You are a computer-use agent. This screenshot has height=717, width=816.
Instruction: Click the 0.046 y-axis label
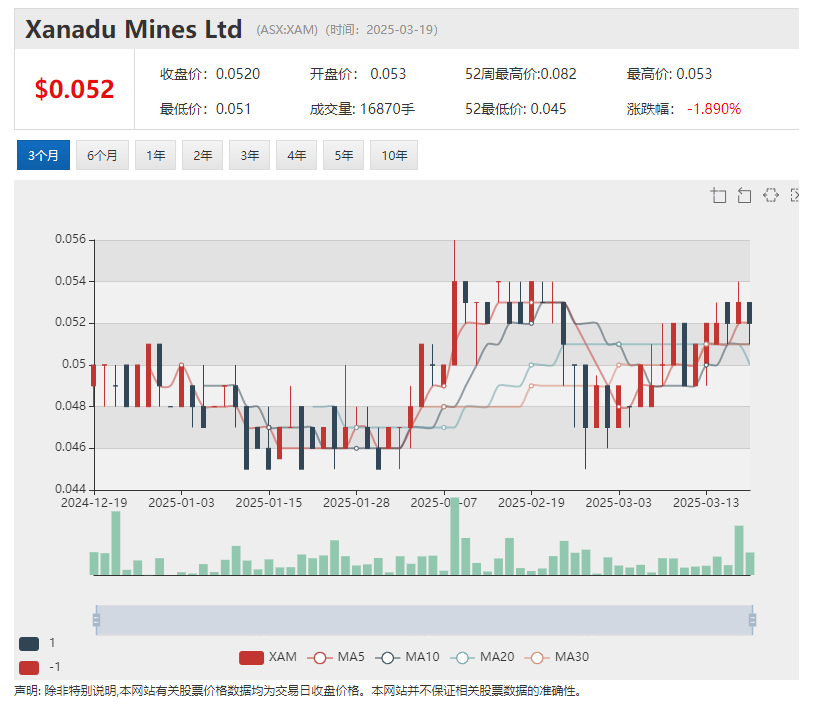pyautogui.click(x=70, y=447)
